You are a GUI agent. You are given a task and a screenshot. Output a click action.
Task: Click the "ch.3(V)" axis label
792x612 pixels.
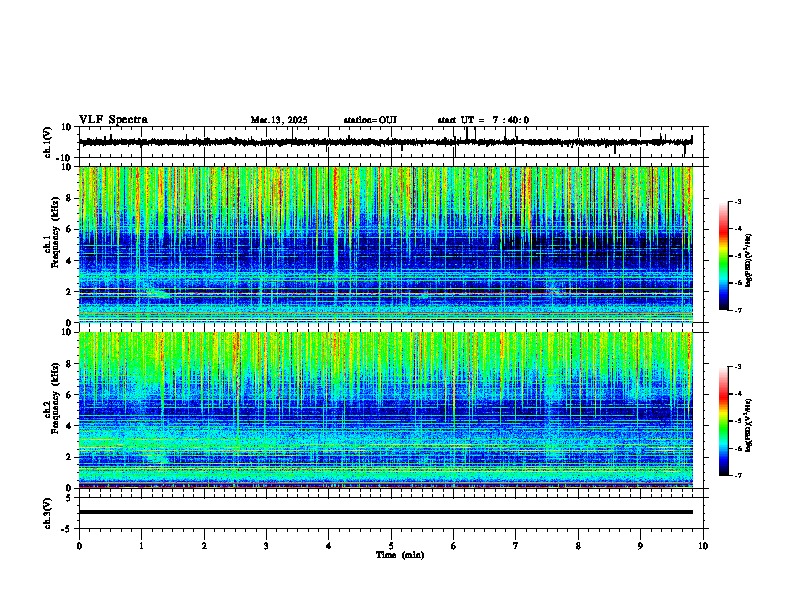[48, 513]
